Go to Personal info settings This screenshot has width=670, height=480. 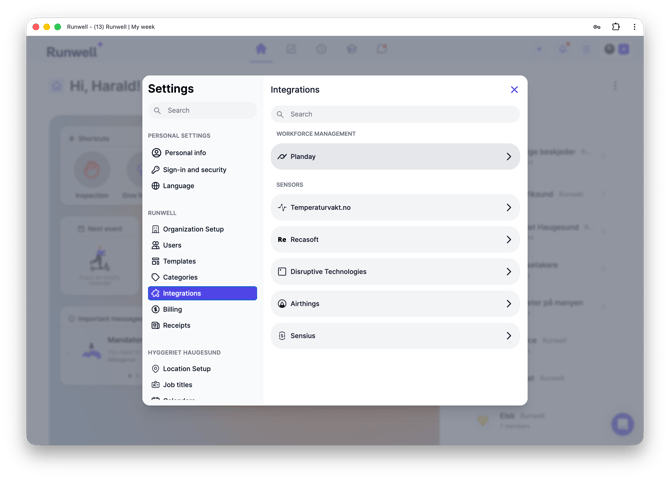202,153
